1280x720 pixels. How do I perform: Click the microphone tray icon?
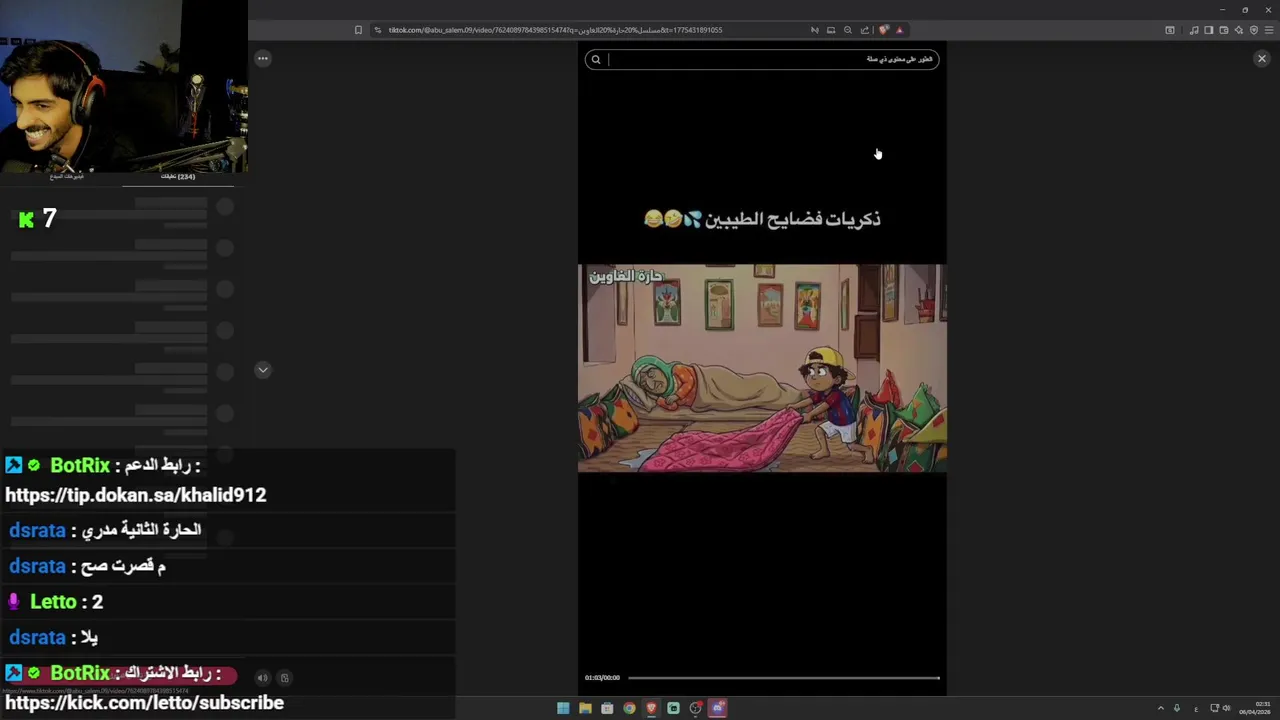click(x=1177, y=708)
